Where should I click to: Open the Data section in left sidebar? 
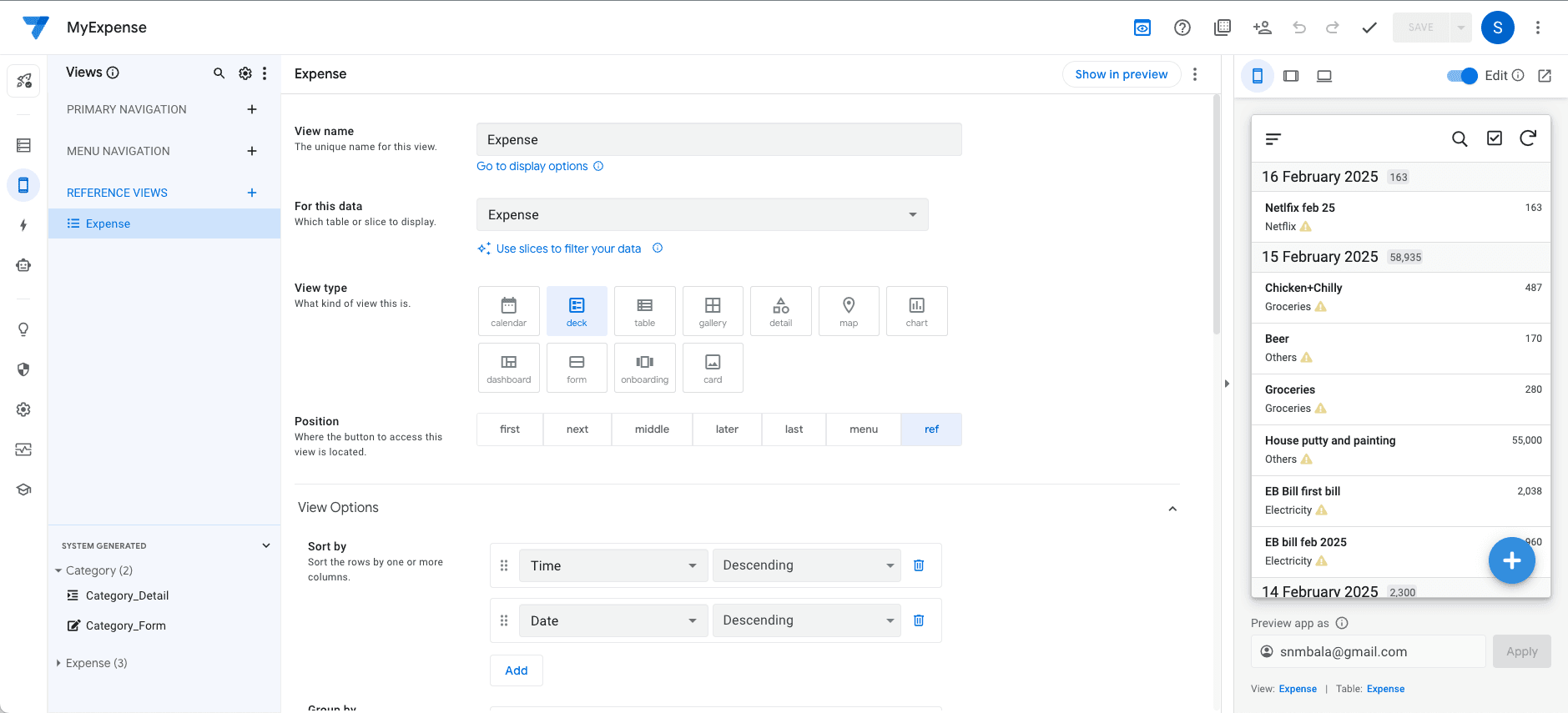[x=23, y=145]
